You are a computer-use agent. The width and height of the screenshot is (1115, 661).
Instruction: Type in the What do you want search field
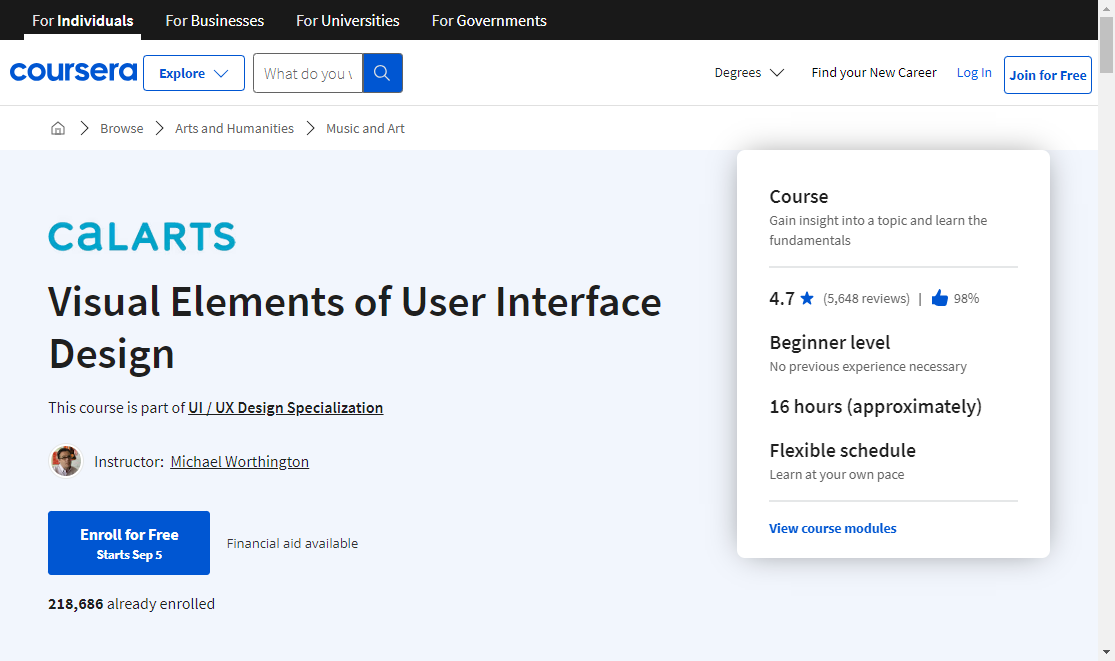pos(308,73)
